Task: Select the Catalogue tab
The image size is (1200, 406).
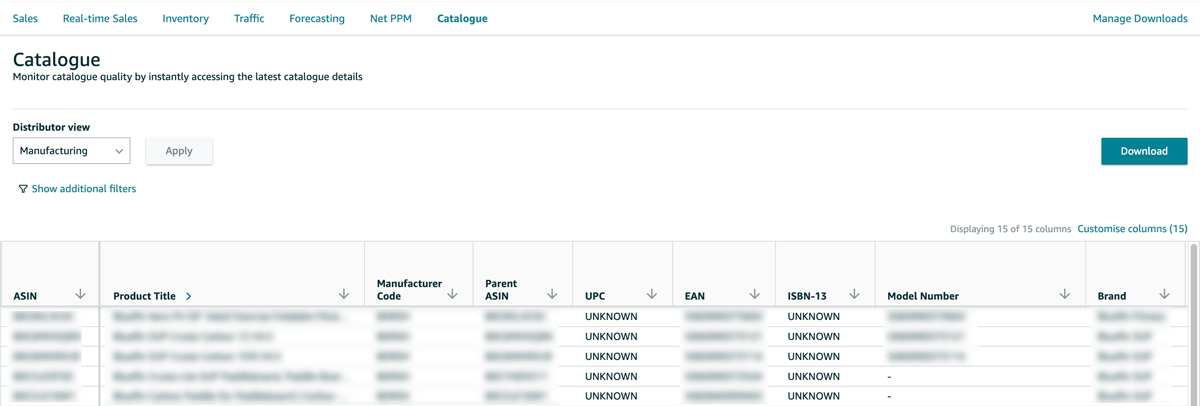Action: click(x=462, y=18)
